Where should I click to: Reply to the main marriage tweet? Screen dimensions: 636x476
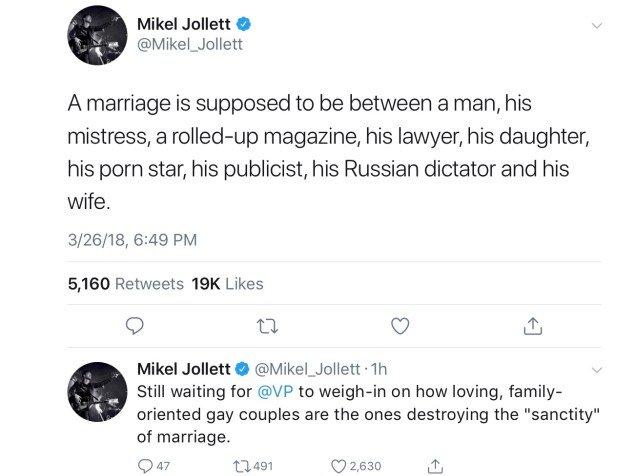pyautogui.click(x=136, y=326)
